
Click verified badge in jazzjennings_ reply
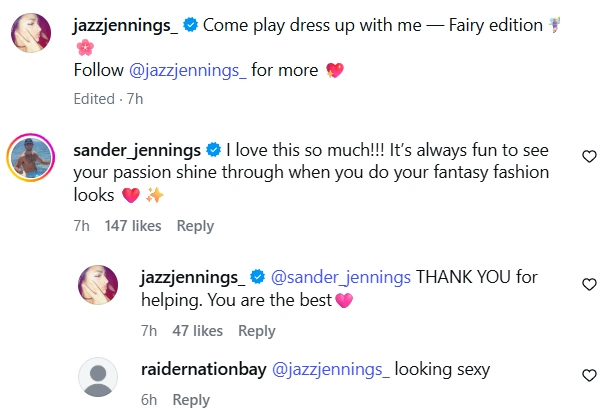pyautogui.click(x=258, y=277)
